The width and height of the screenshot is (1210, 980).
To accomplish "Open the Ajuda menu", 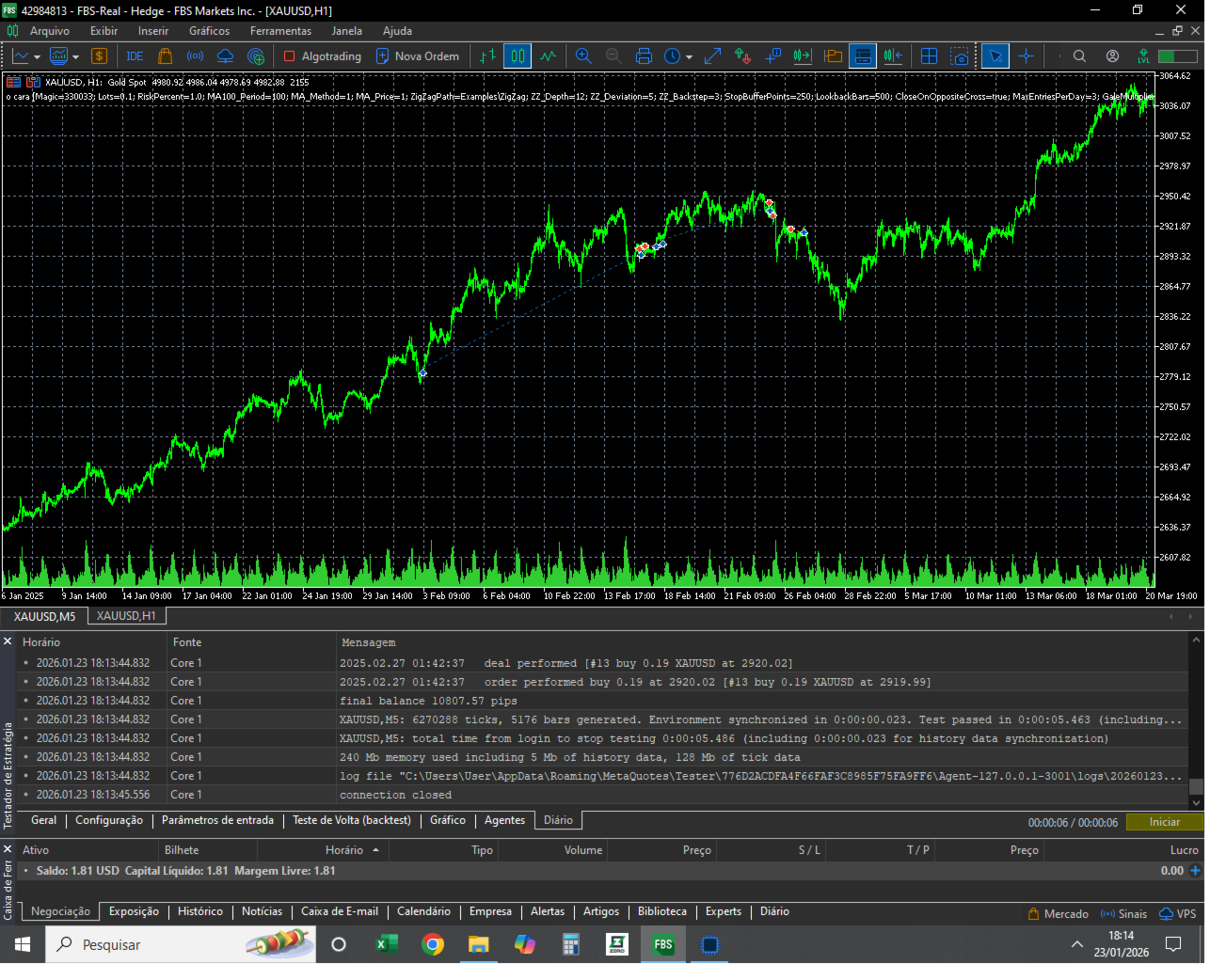I will pyautogui.click(x=397, y=31).
